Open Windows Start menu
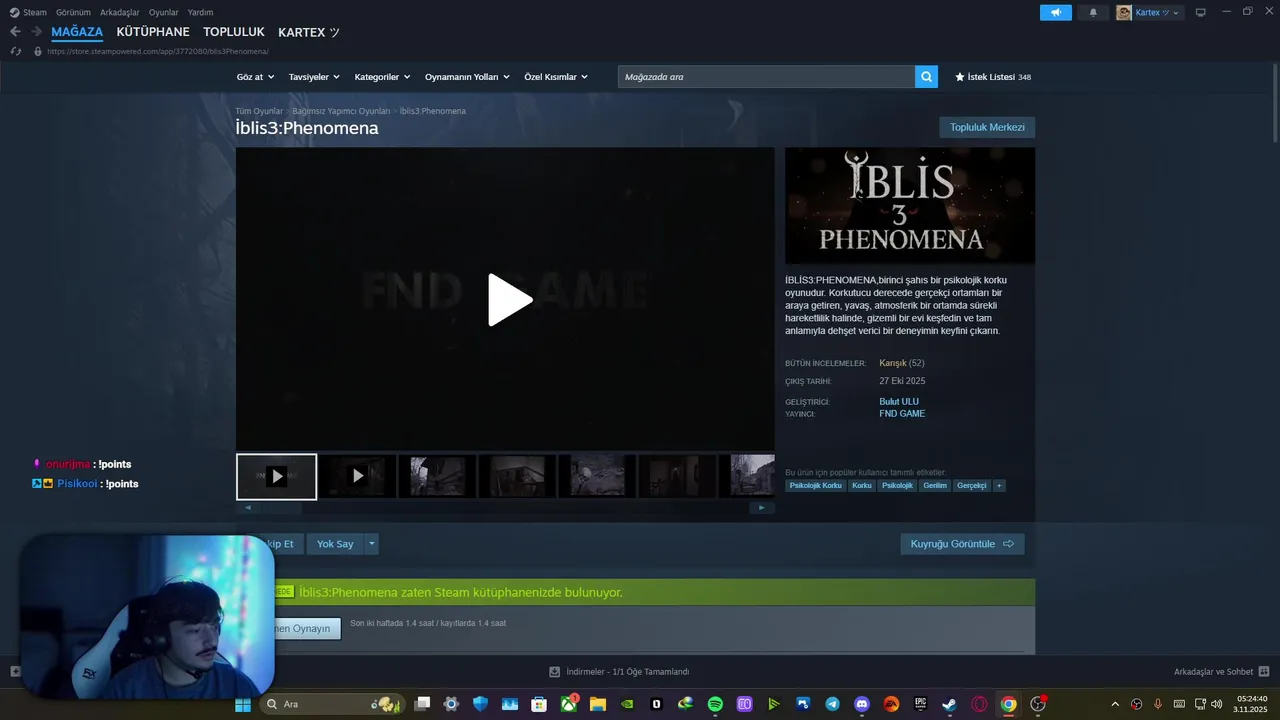This screenshot has height=720, width=1280. pos(242,704)
